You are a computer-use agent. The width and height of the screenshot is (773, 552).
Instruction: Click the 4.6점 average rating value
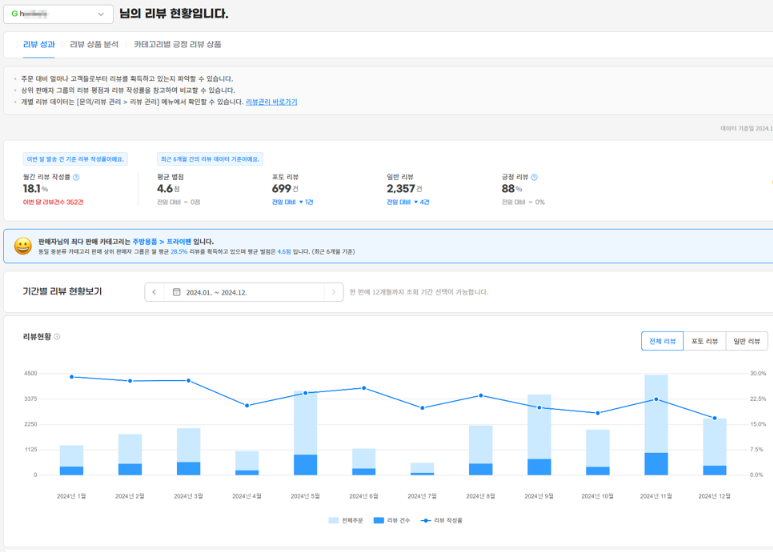point(168,189)
